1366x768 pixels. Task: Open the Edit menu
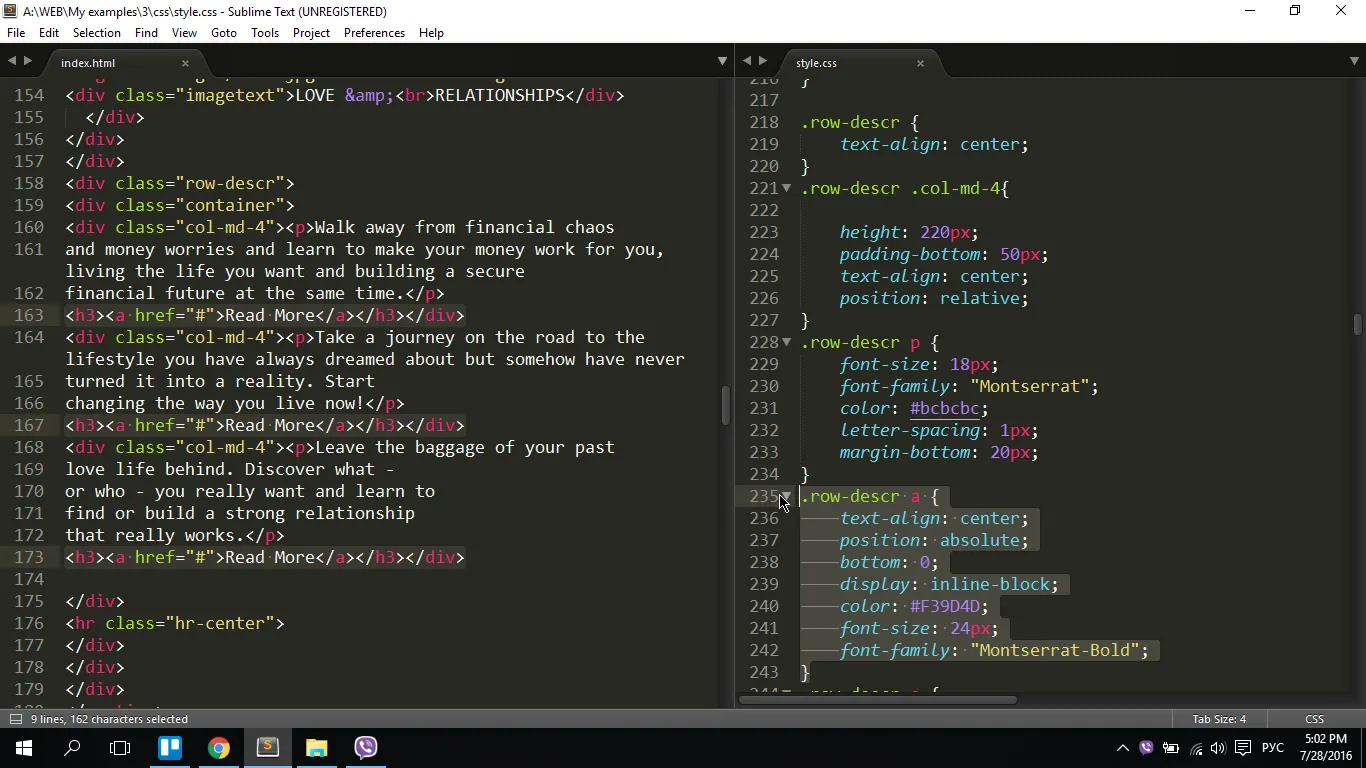(x=49, y=33)
